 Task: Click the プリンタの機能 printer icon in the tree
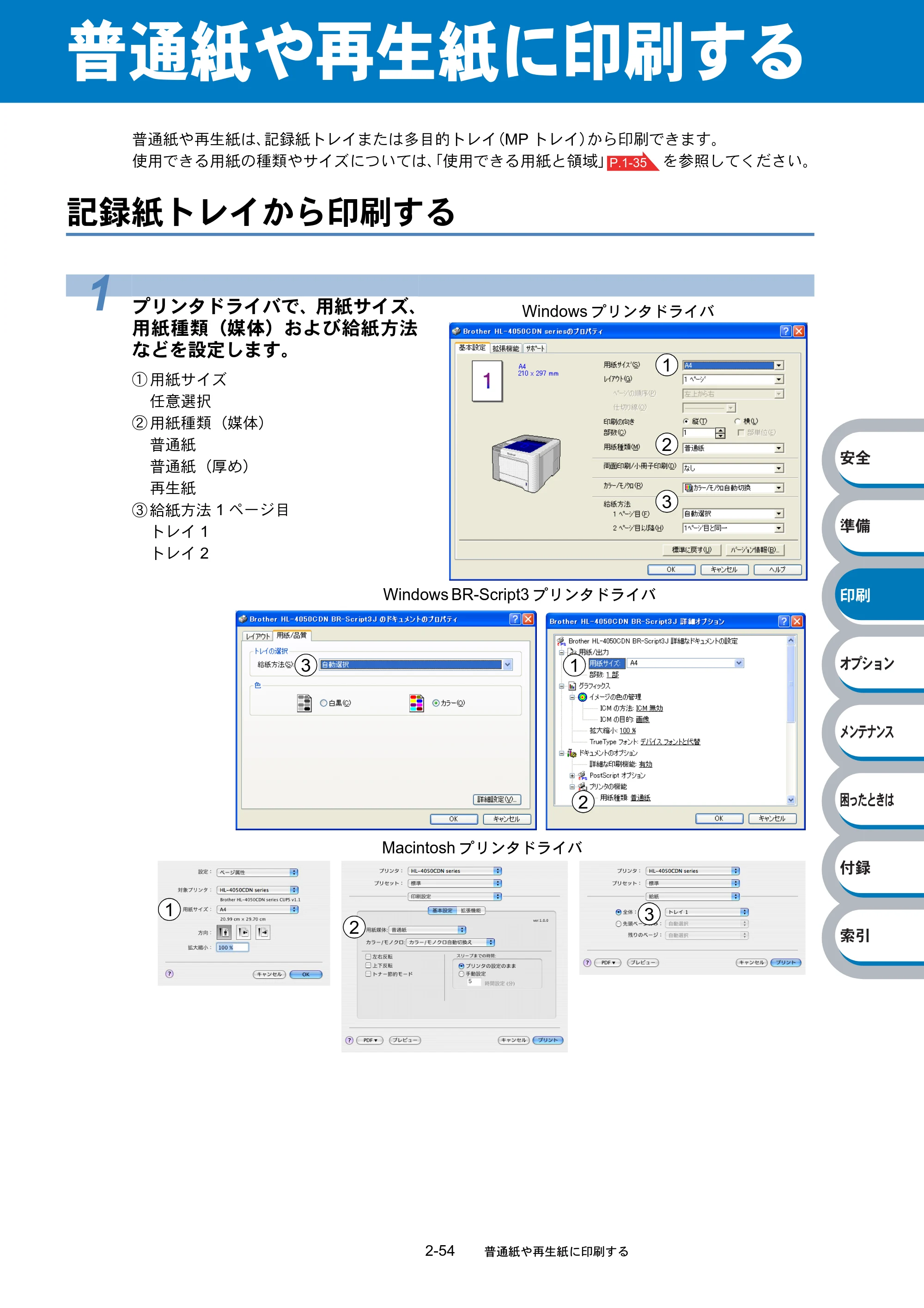pos(582,786)
